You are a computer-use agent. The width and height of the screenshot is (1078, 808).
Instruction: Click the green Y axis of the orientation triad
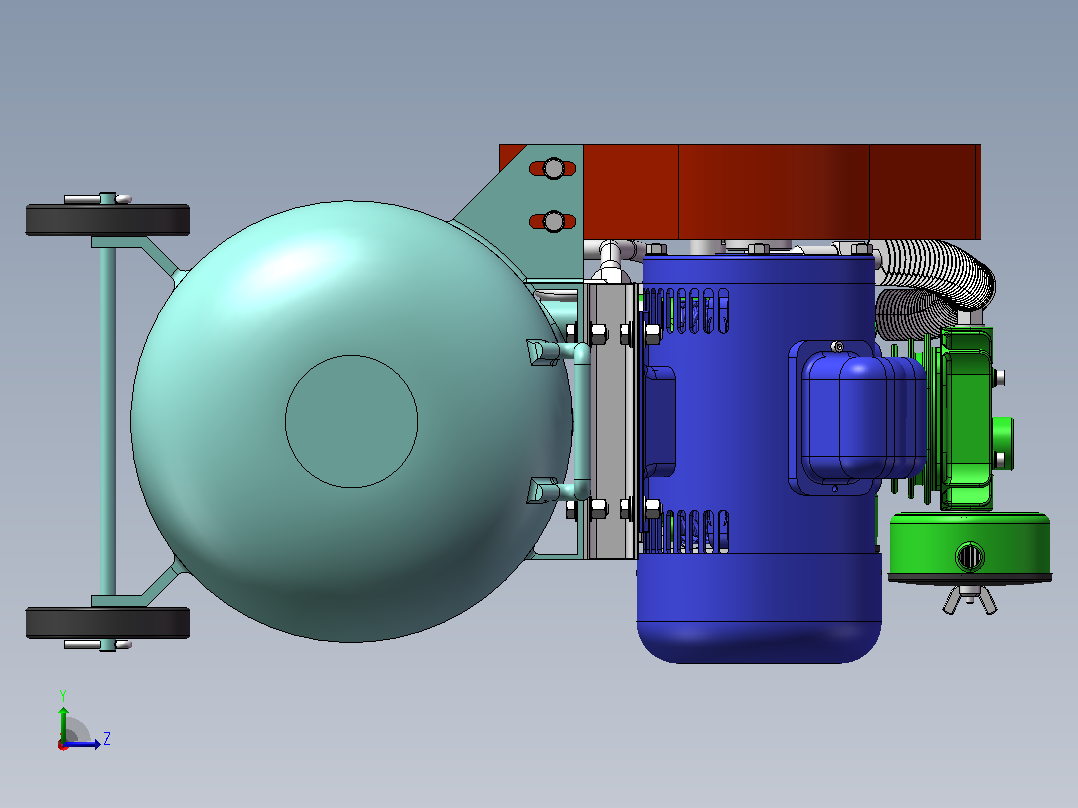63,723
